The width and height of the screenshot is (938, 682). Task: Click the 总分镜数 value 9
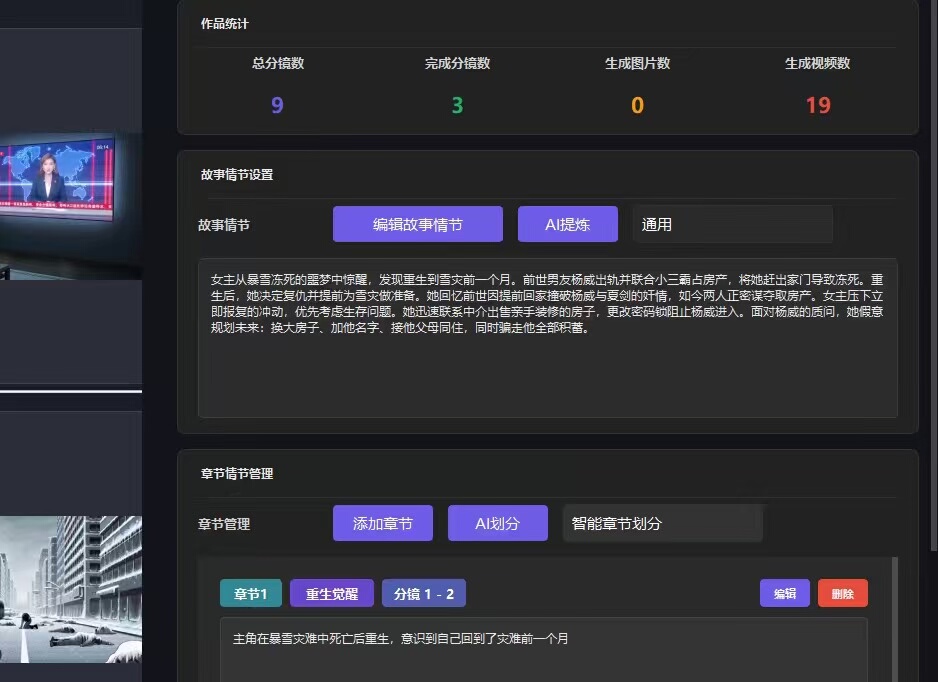(x=277, y=105)
